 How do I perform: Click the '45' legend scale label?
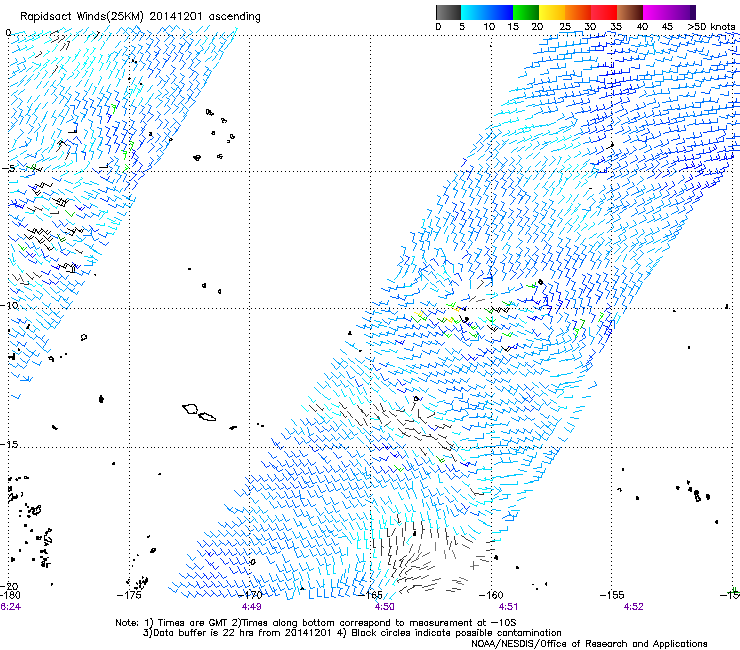click(667, 27)
